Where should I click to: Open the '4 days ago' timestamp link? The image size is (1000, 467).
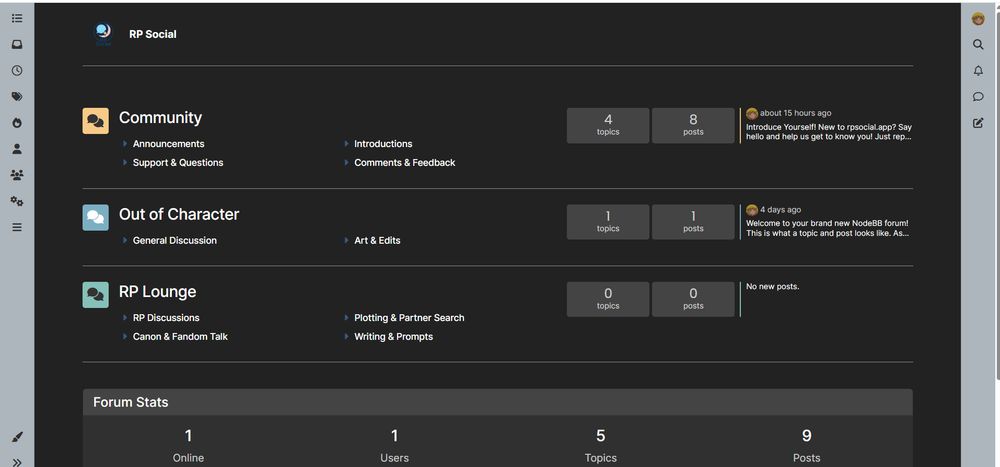pyautogui.click(x=781, y=209)
